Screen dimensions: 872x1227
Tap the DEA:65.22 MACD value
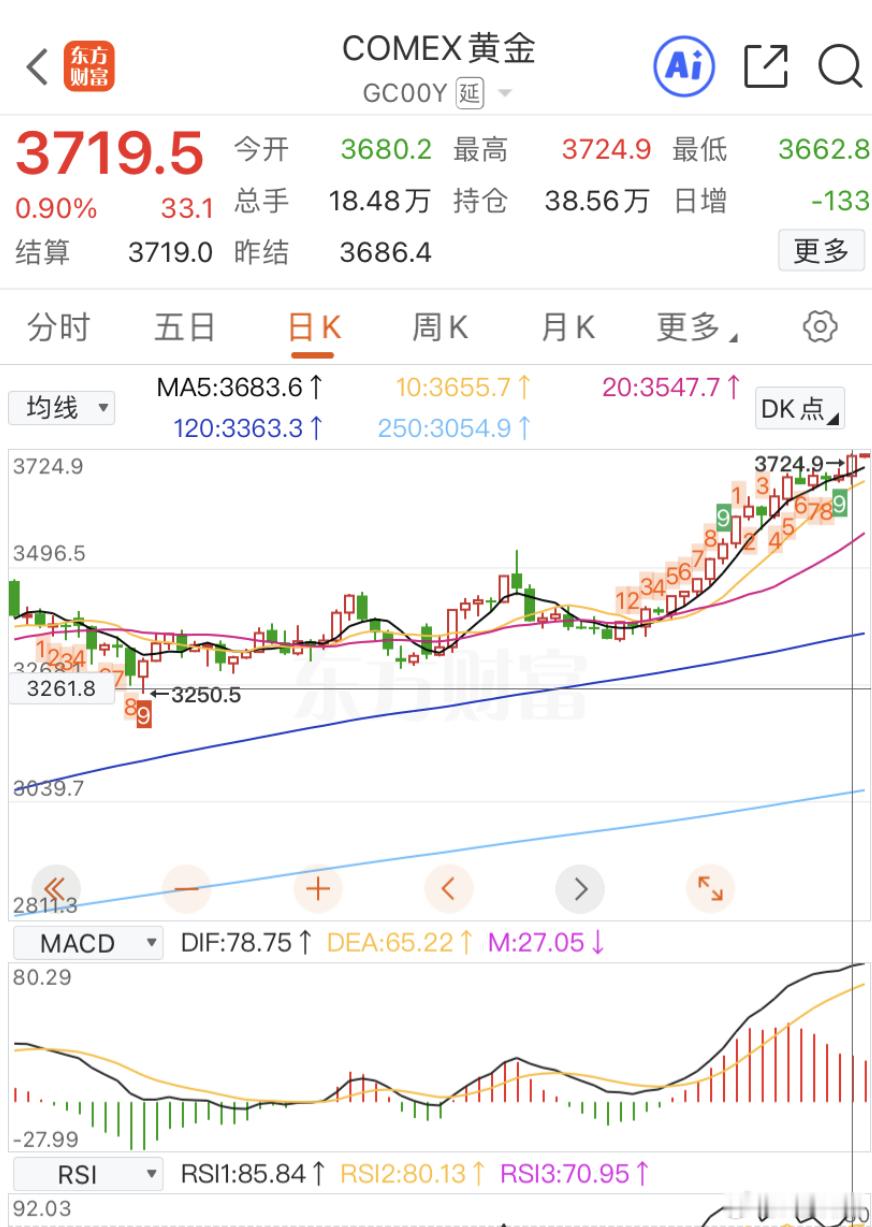tap(400, 943)
